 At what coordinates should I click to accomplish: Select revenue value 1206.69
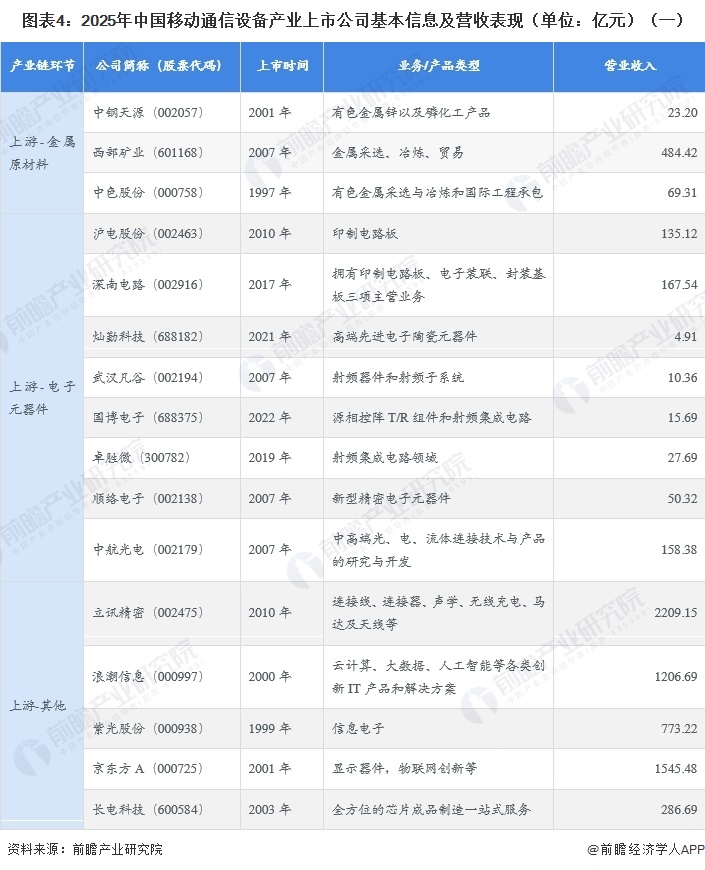676,676
